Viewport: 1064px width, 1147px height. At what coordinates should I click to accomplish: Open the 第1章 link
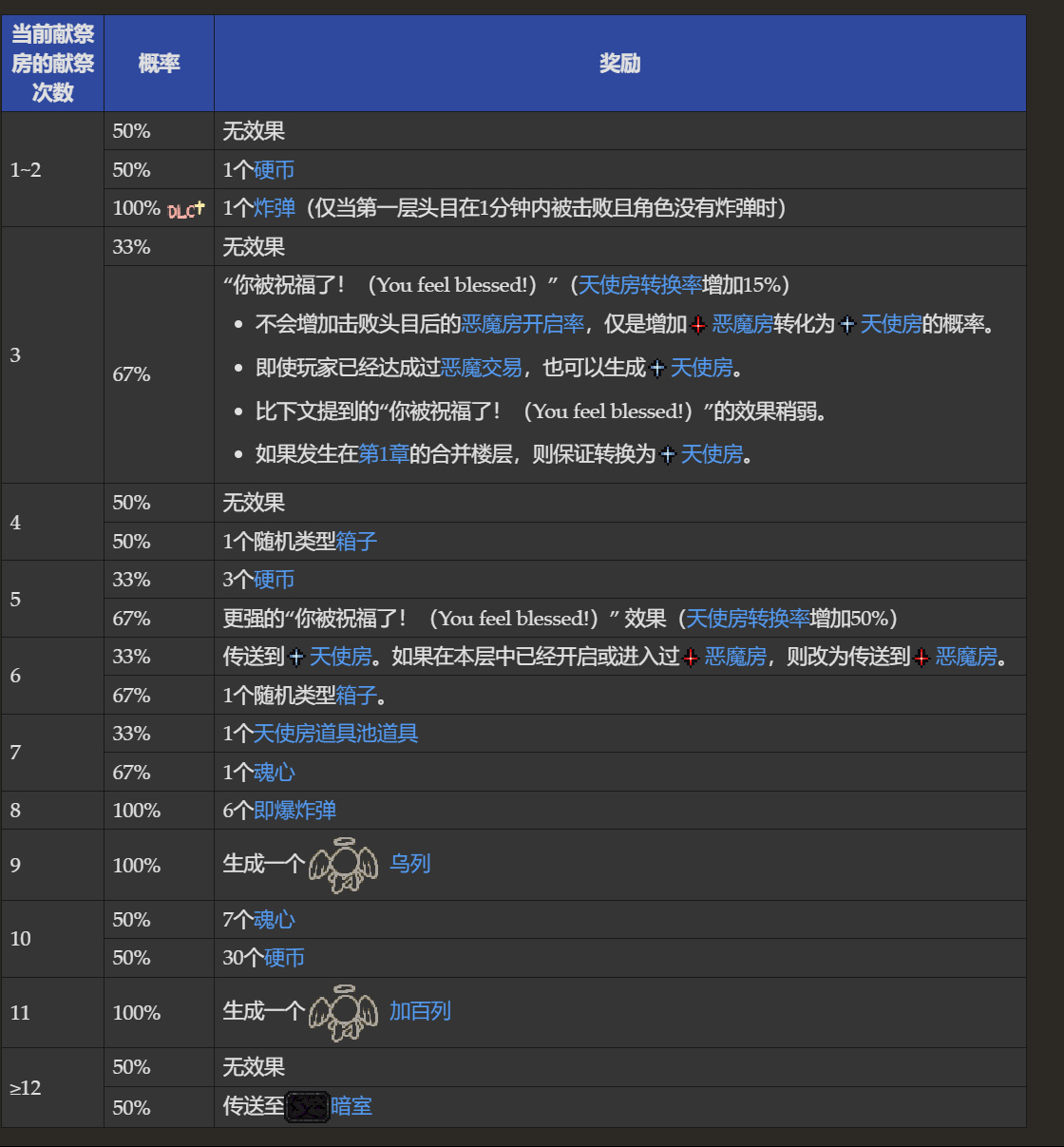[x=384, y=454]
